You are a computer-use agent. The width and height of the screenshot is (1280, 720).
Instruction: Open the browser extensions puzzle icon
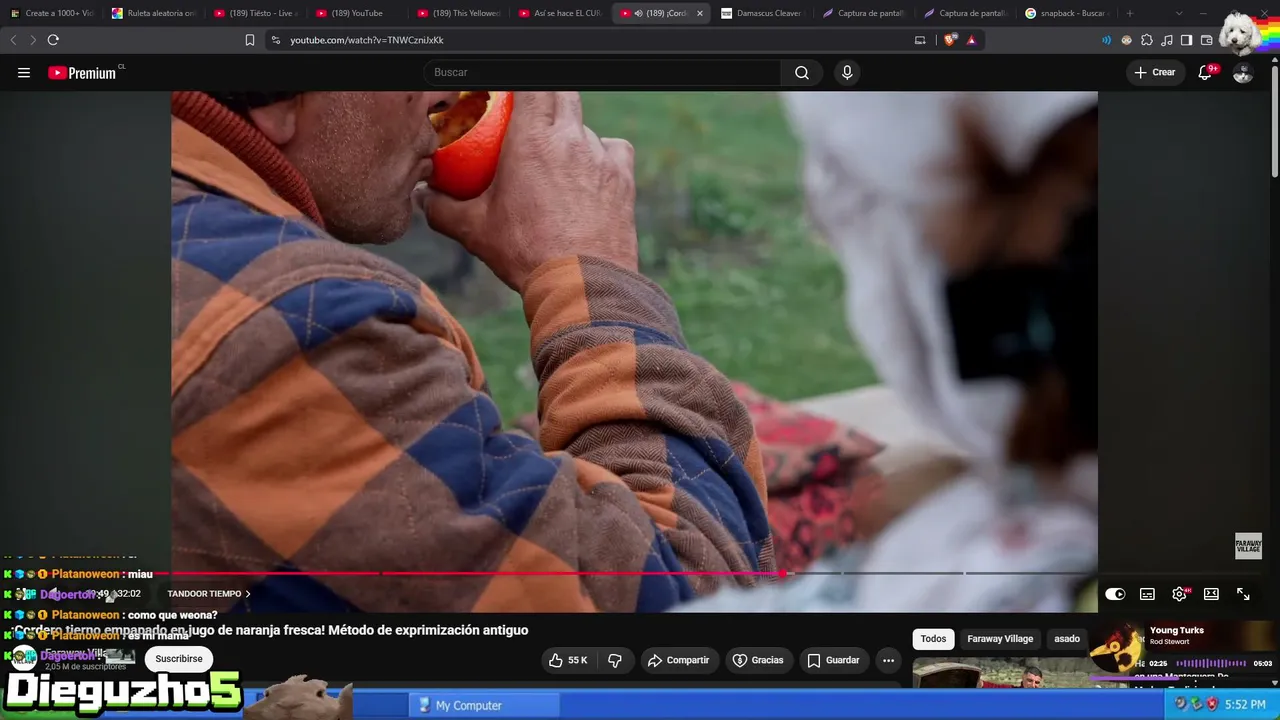[1147, 40]
